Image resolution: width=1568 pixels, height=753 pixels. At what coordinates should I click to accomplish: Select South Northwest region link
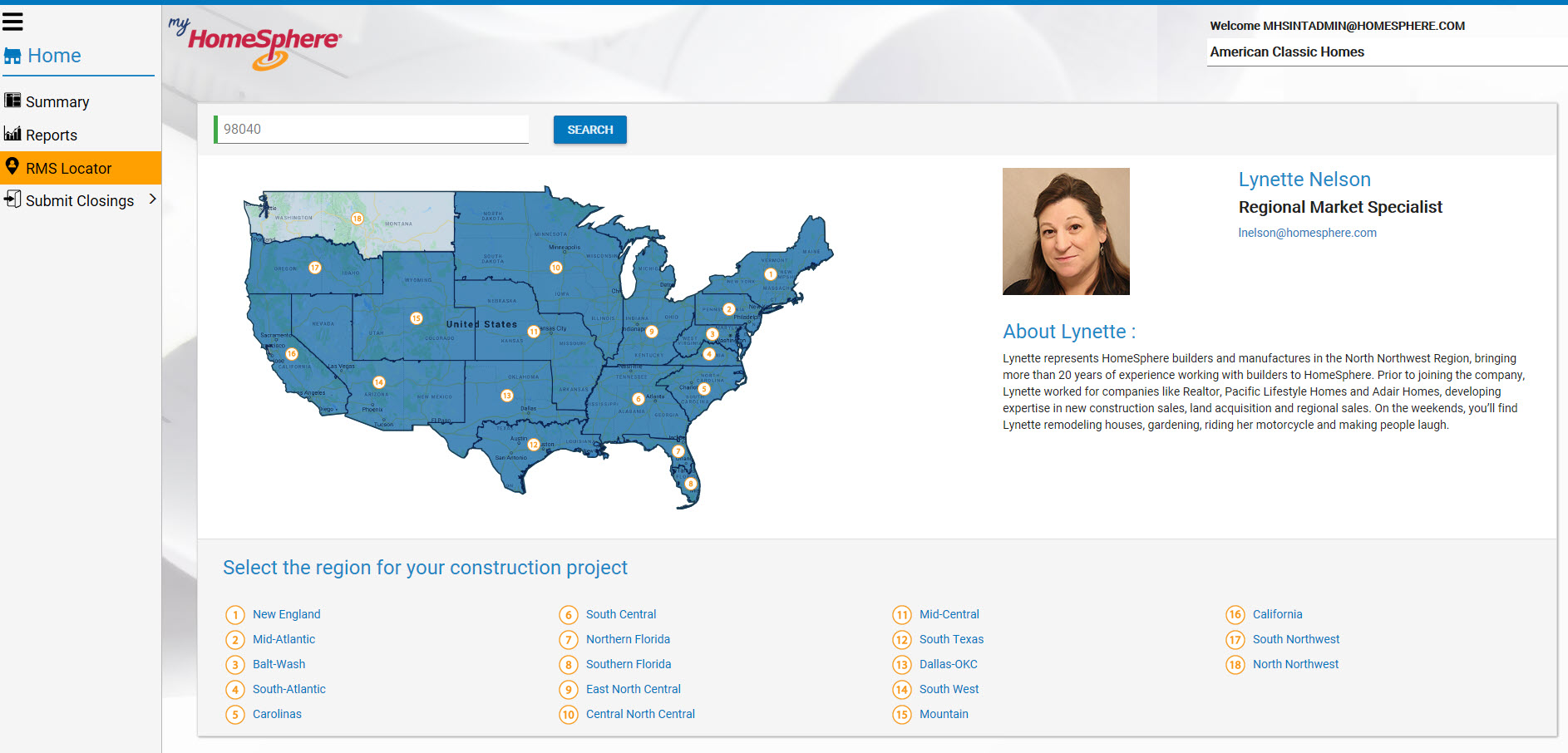coord(1296,639)
